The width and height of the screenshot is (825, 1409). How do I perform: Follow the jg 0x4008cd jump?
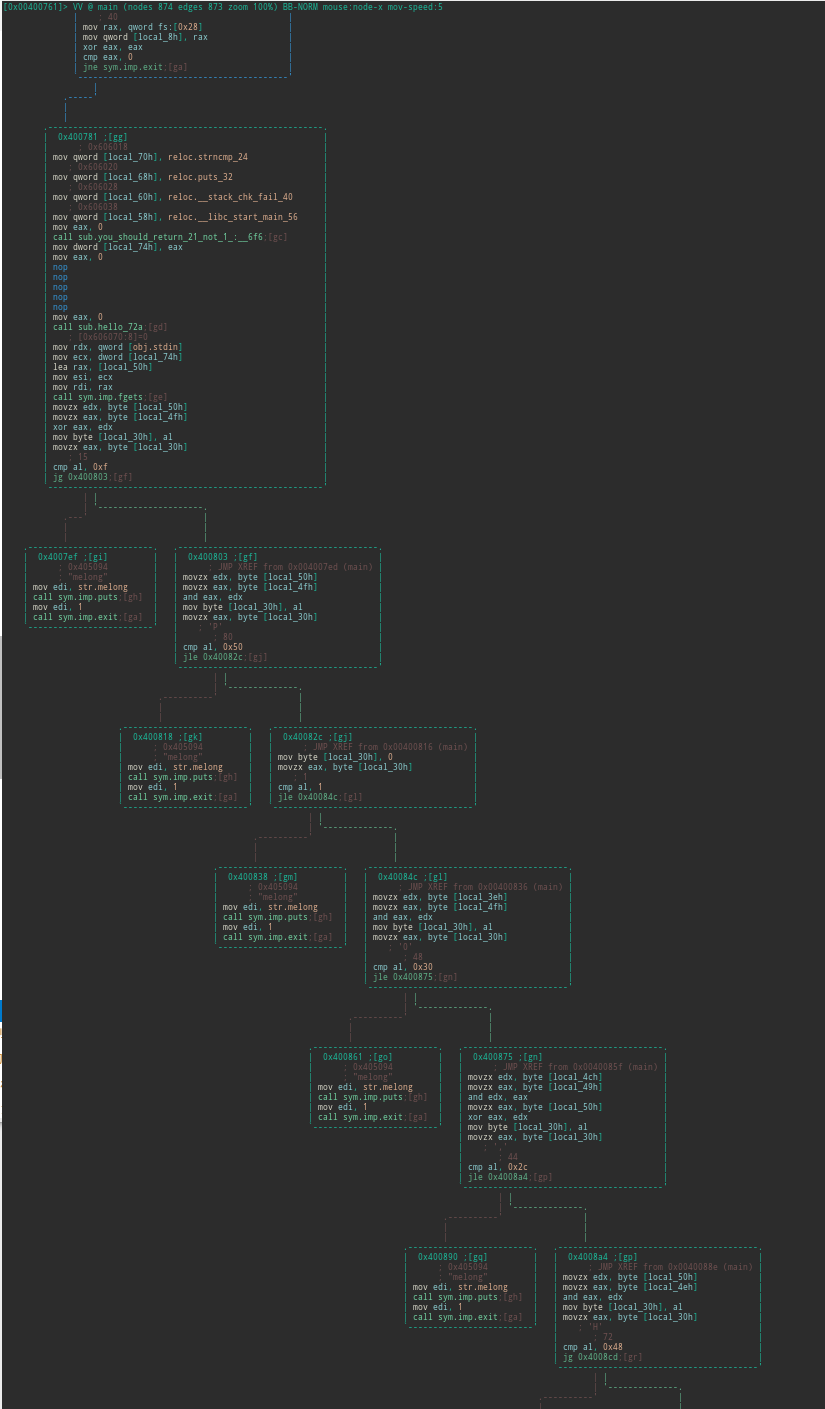click(x=602, y=1357)
